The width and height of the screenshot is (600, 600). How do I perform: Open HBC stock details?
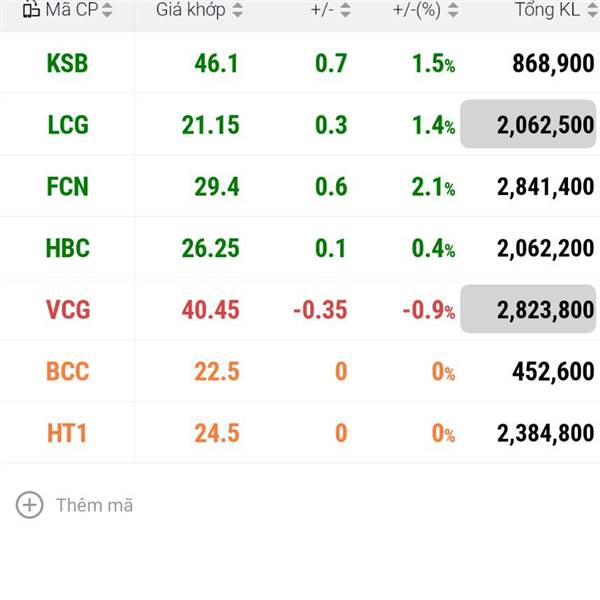(67, 248)
